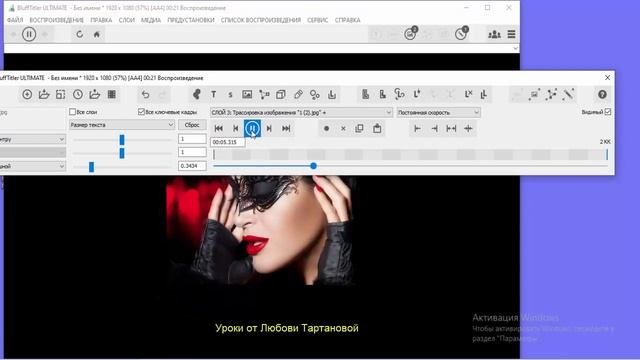Click the record keyframe dot button

pos(326,129)
